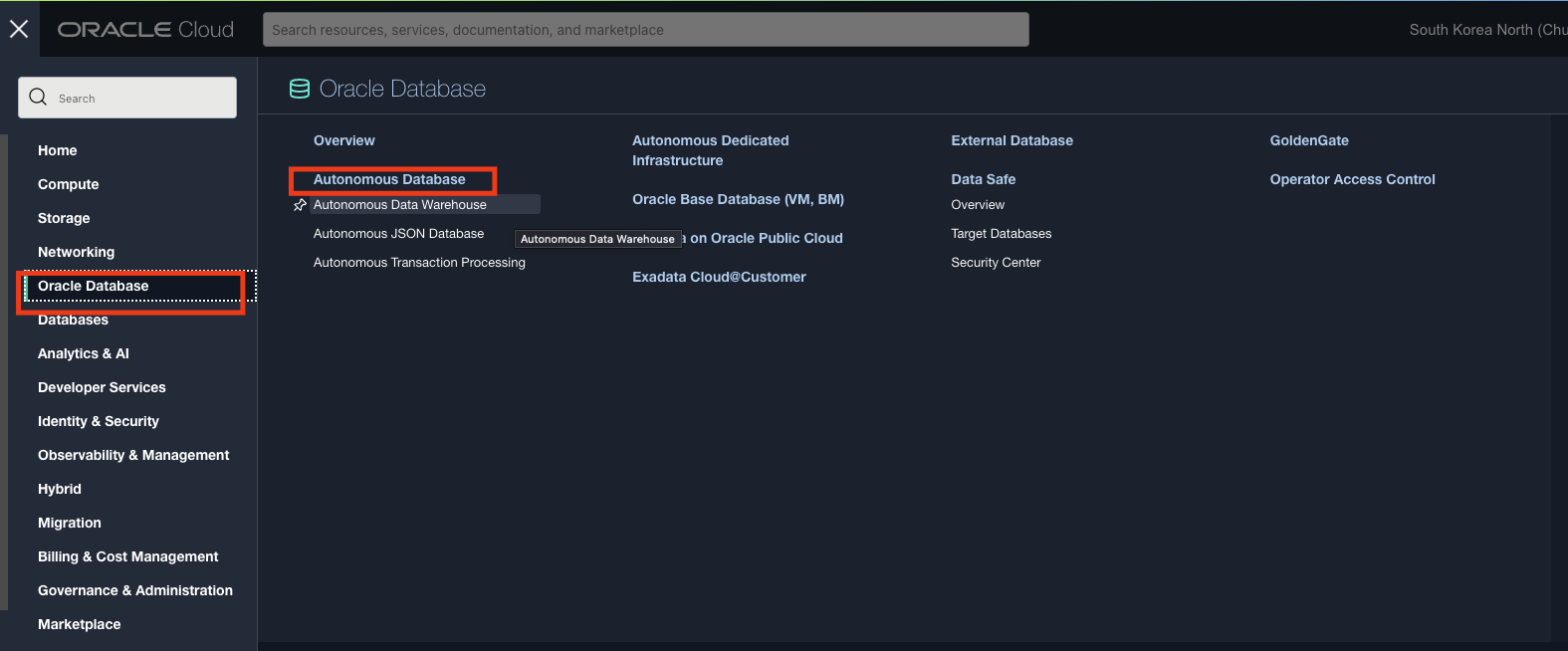Click the sidebar Search input field
The width and height of the screenshot is (1568, 651).
pos(127,98)
